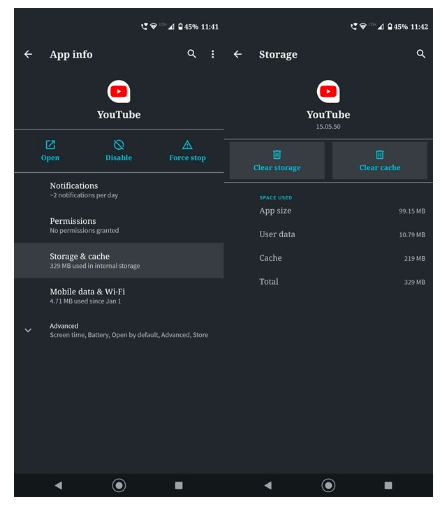This screenshot has height=508, width=445.
Task: Go back from the App info screen
Action: click(x=28, y=54)
